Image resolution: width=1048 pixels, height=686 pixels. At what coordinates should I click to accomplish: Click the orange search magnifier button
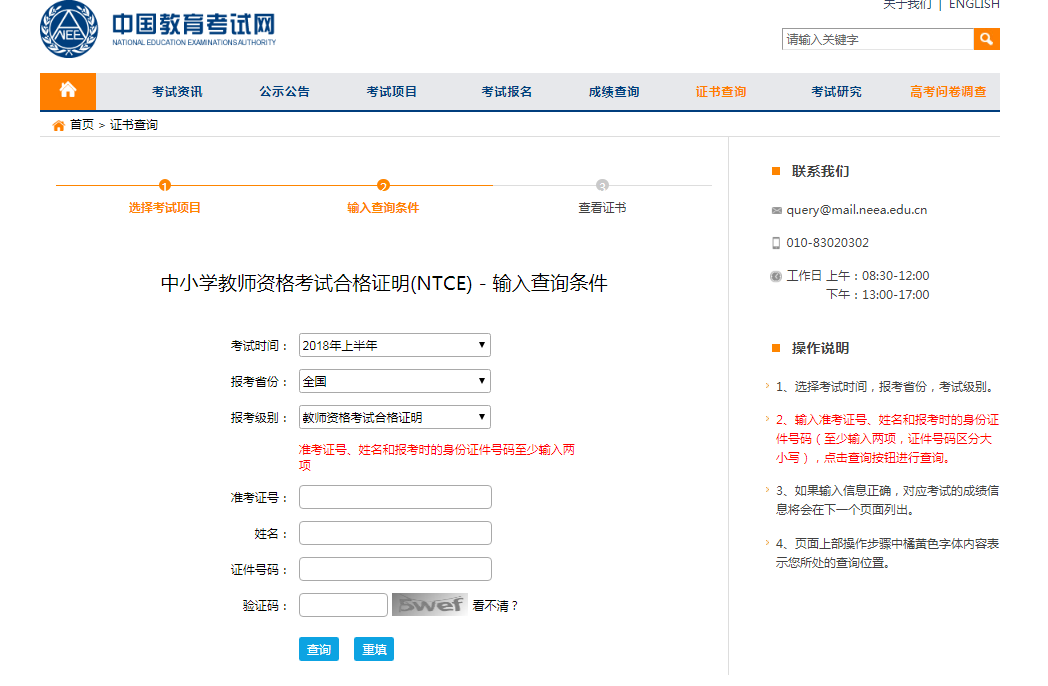(x=986, y=39)
